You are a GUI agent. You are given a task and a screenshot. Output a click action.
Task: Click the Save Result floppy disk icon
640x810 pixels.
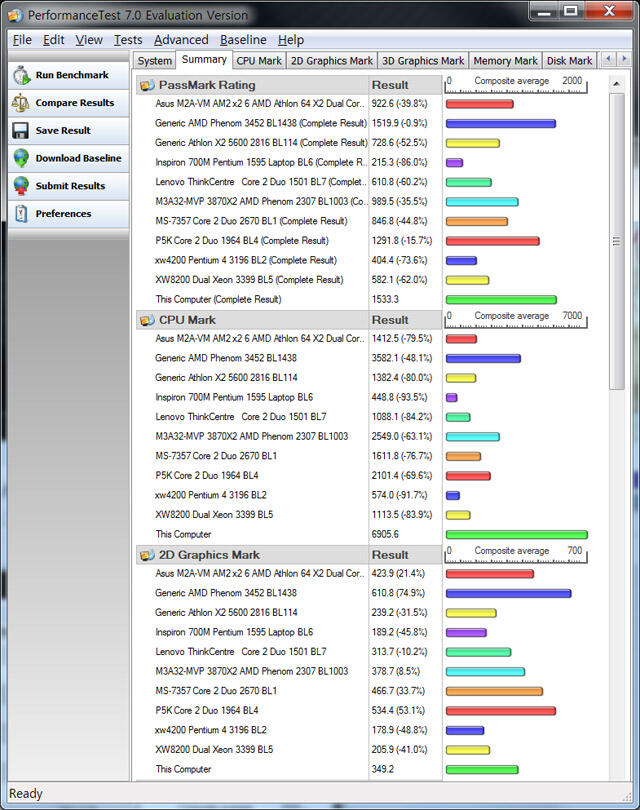21,131
